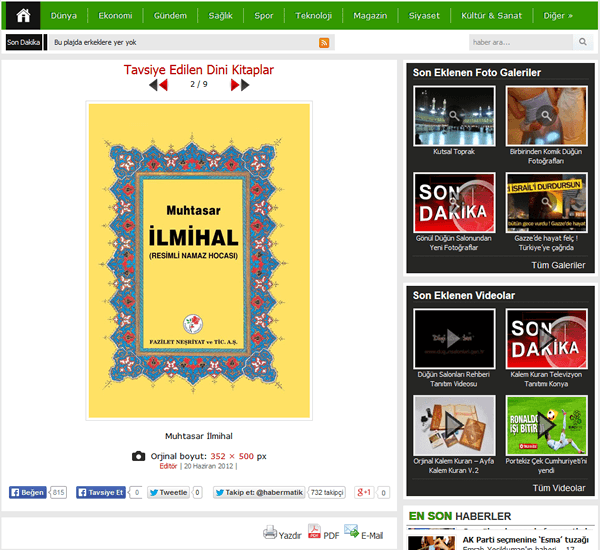Open 'Gönül Düğün Salonundan Yeni Fotoğraflar' caption link
The width and height of the screenshot is (600, 550).
click(x=454, y=243)
